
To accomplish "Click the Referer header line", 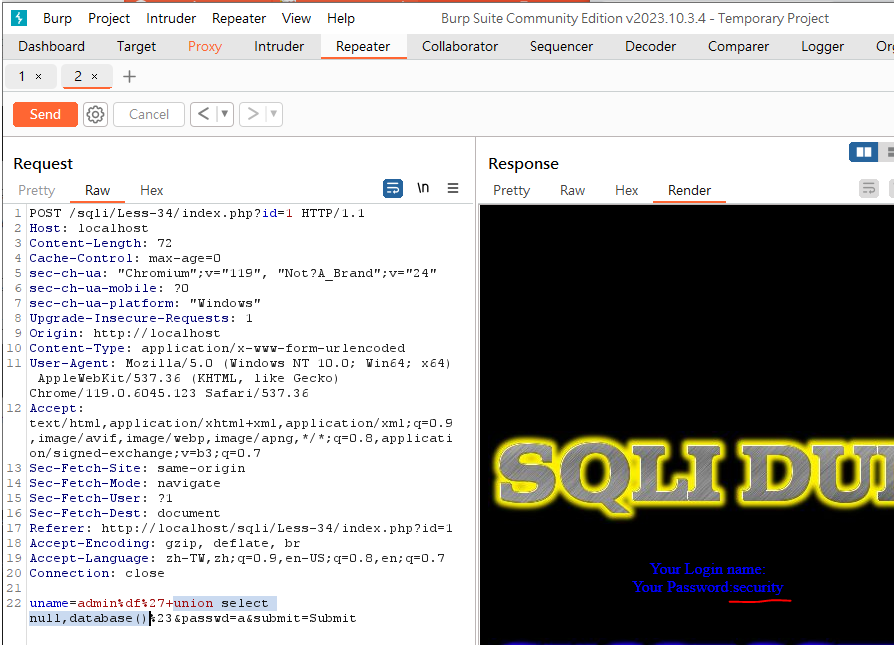I will coord(241,528).
